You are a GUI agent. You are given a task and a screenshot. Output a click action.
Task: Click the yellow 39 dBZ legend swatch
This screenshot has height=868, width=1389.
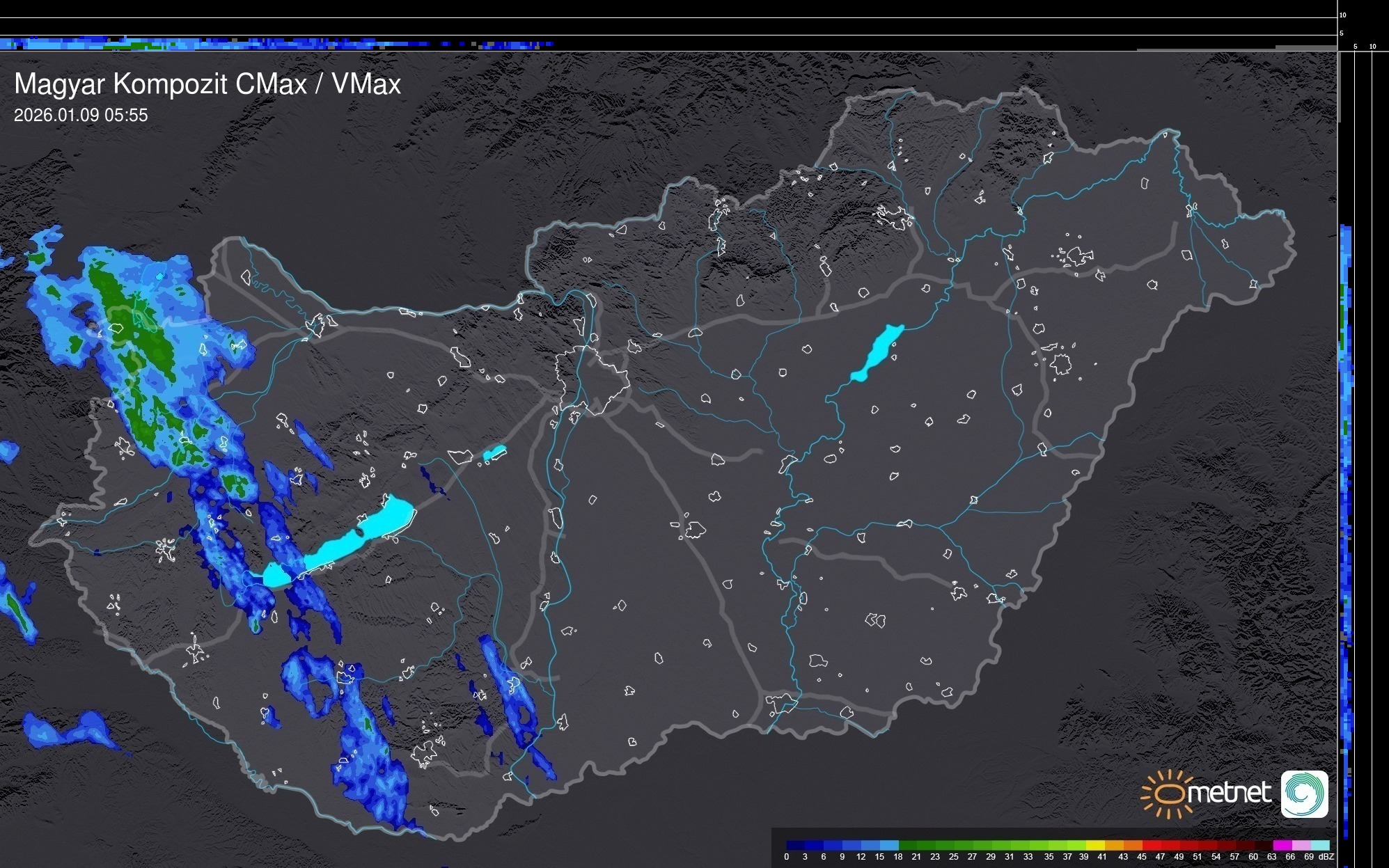coord(1095,846)
